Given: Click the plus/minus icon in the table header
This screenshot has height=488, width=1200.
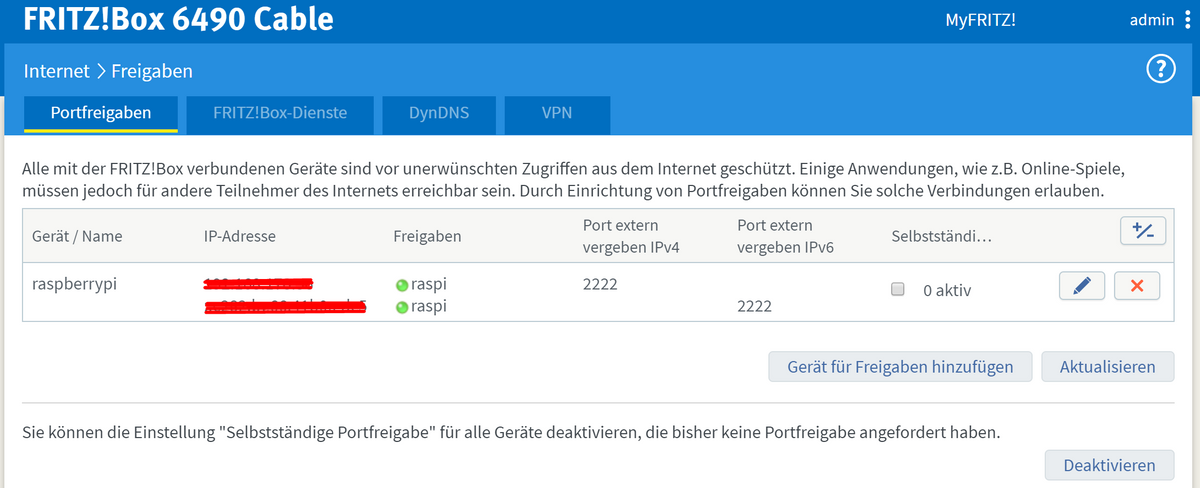Looking at the screenshot, I should [x=1142, y=231].
